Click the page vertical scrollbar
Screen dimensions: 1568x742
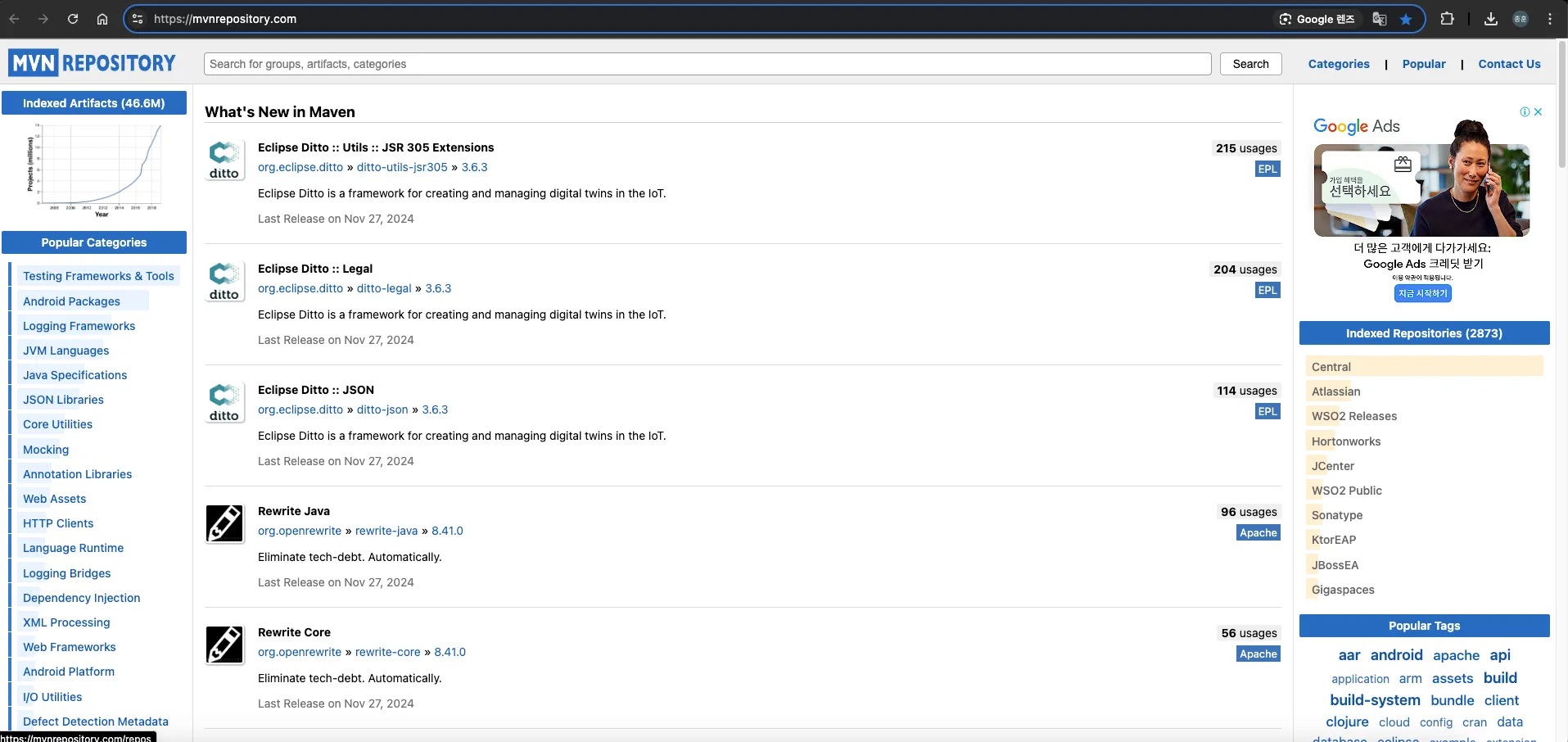pyautogui.click(x=1562, y=106)
